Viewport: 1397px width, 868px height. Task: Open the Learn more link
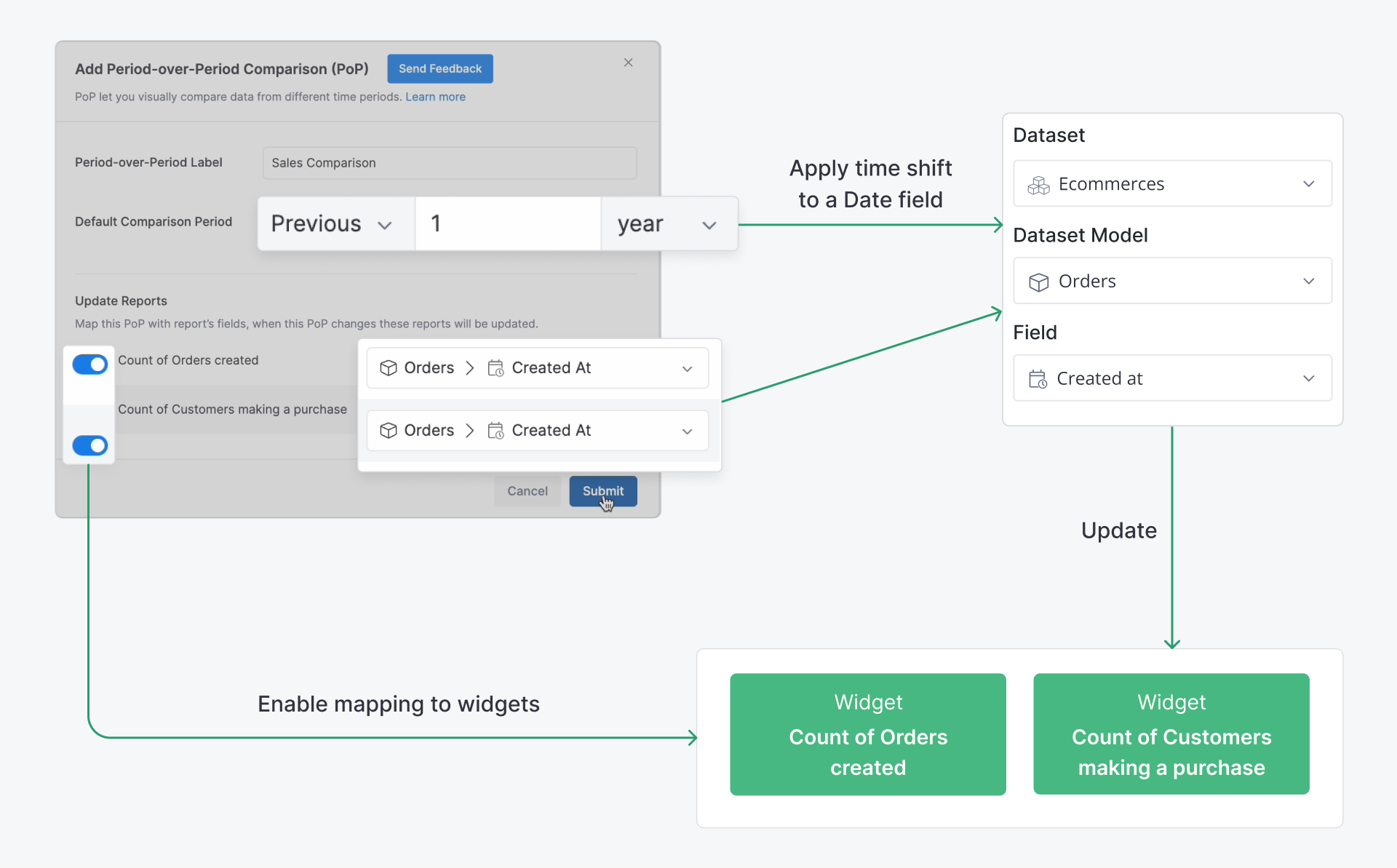[x=435, y=97]
